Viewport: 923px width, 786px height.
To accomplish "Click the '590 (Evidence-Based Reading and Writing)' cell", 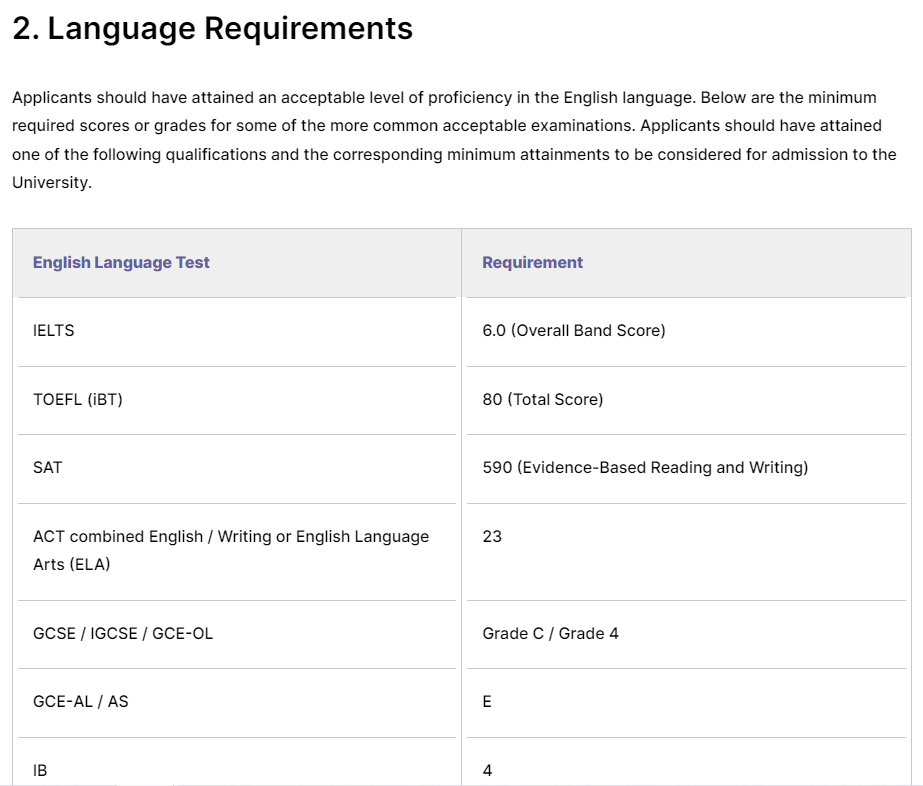I will 645,467.
